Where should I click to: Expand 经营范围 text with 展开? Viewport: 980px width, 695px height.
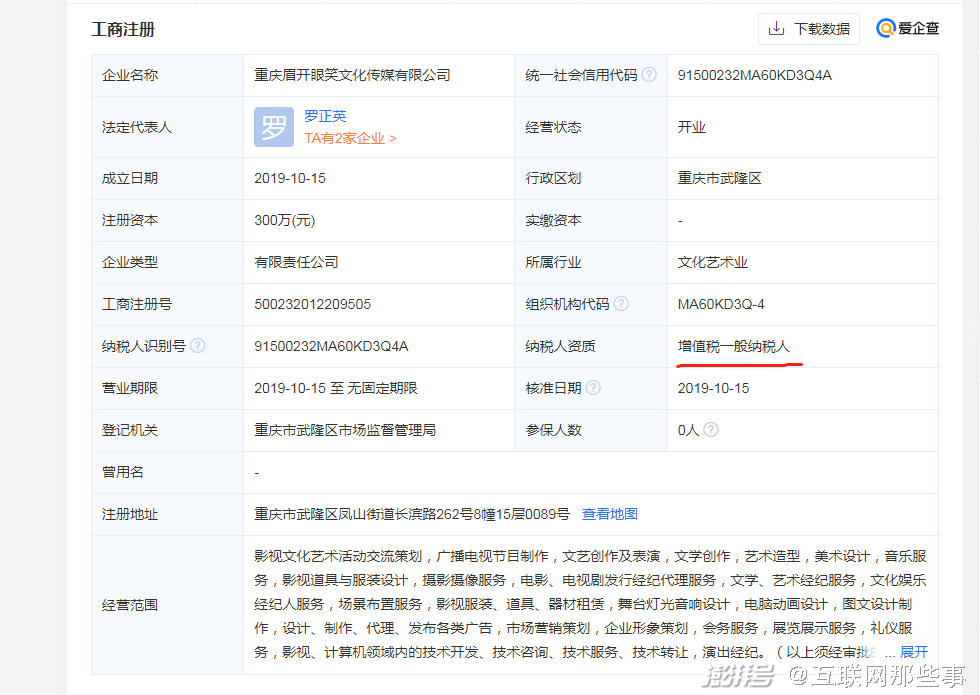point(913,652)
